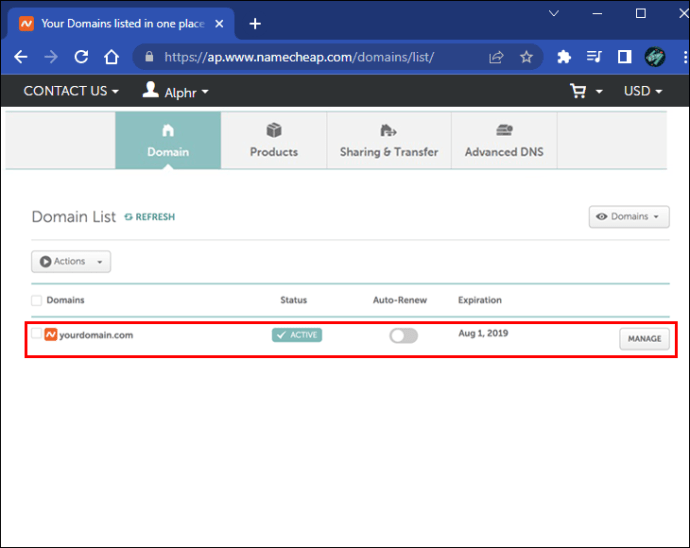This screenshot has height=548, width=690.
Task: Click the Auto-Renew column header
Action: coord(400,300)
